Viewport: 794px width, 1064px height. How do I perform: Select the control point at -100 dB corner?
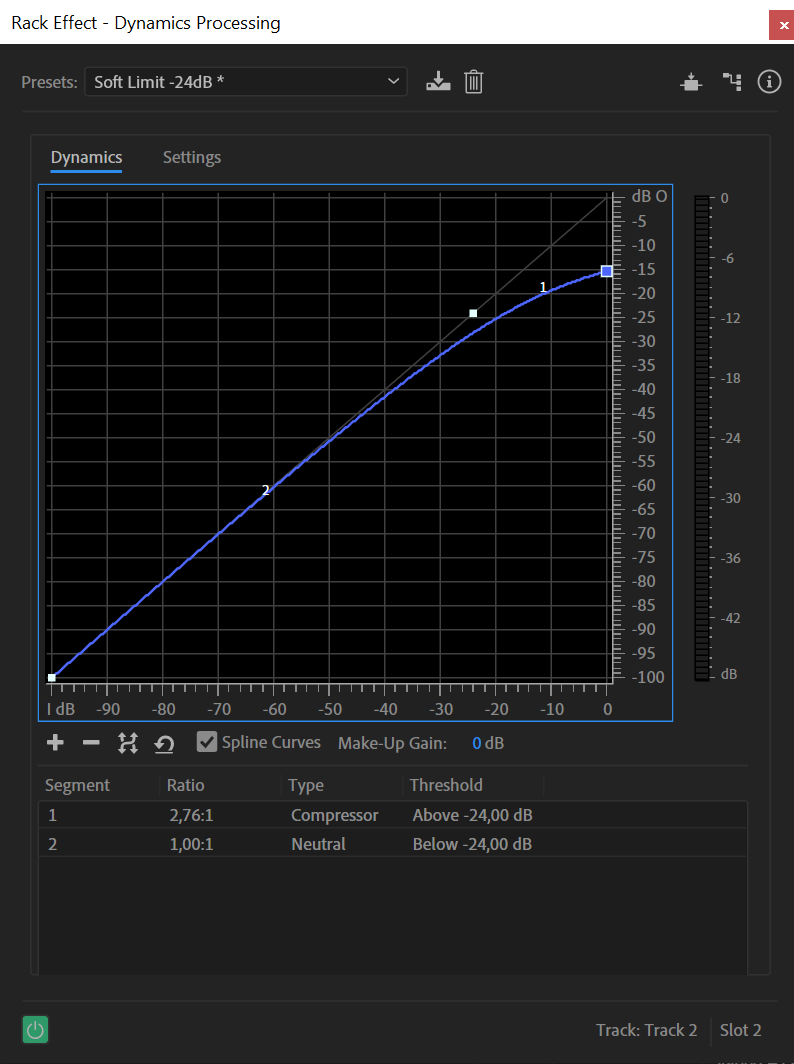point(52,677)
